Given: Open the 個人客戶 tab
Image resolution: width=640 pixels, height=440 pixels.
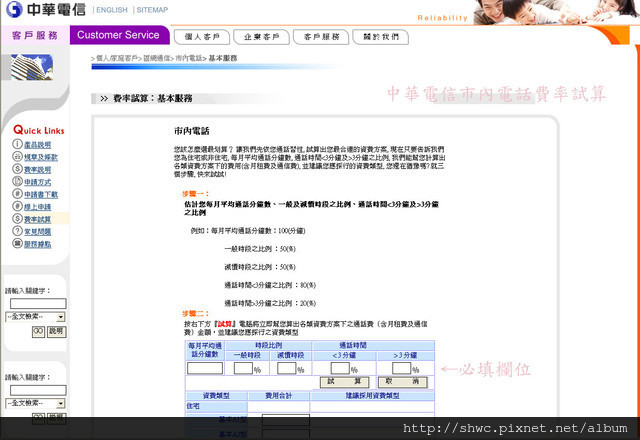Looking at the screenshot, I should [202, 37].
